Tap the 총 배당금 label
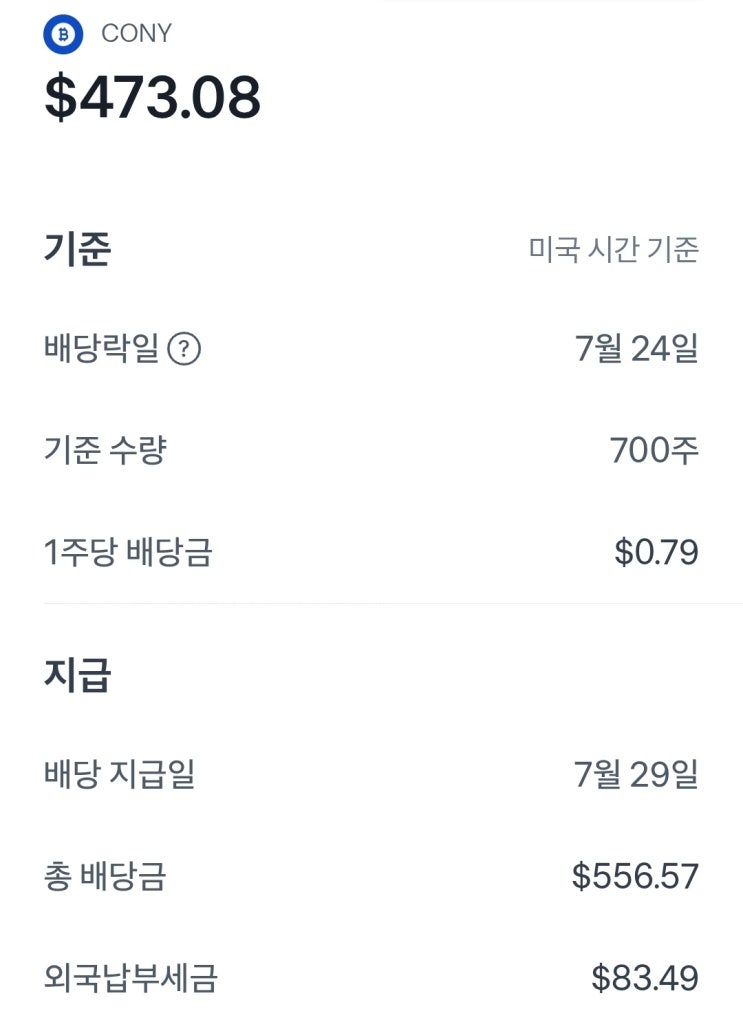The image size is (743, 1031). [x=105, y=877]
